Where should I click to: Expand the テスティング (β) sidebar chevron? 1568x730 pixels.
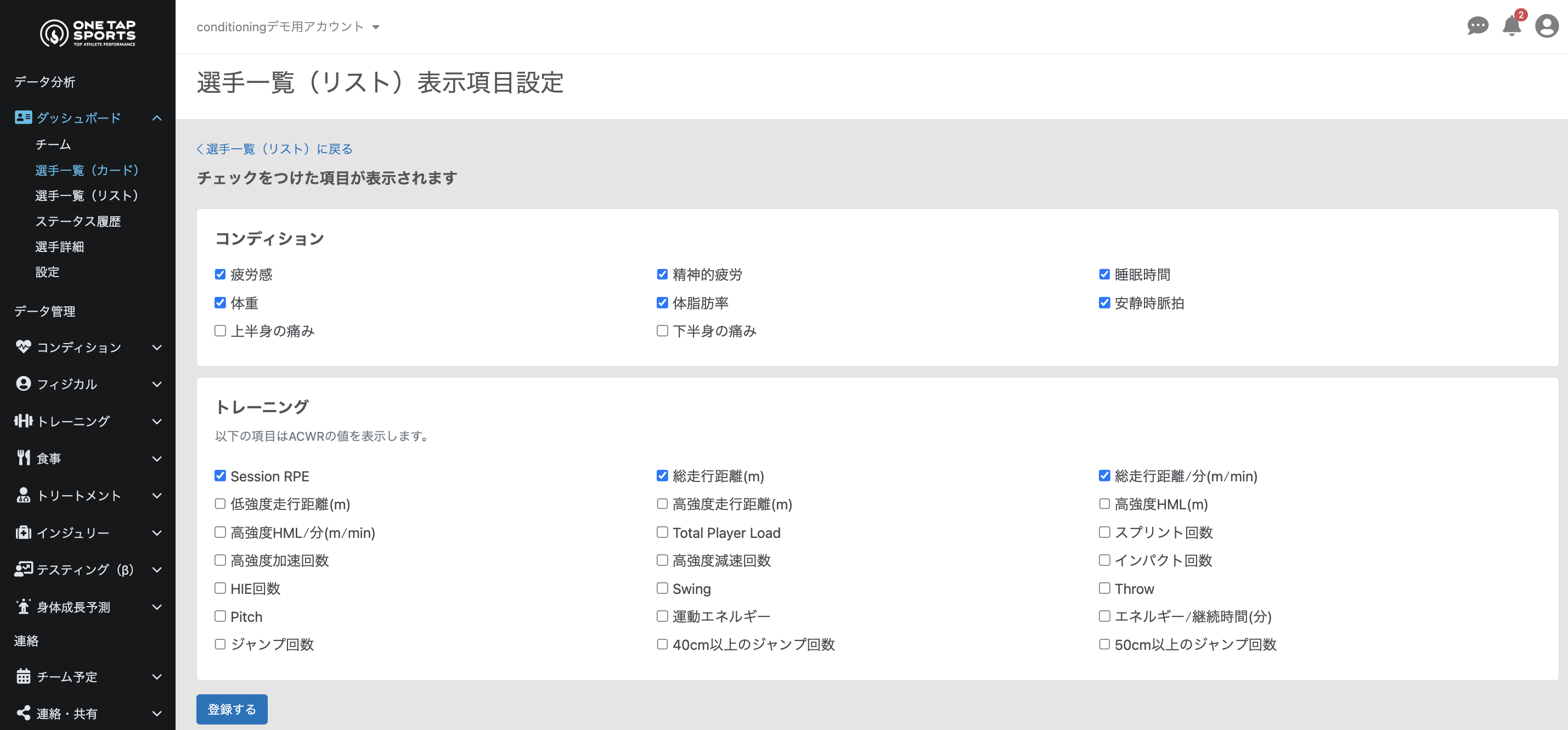pos(157,570)
